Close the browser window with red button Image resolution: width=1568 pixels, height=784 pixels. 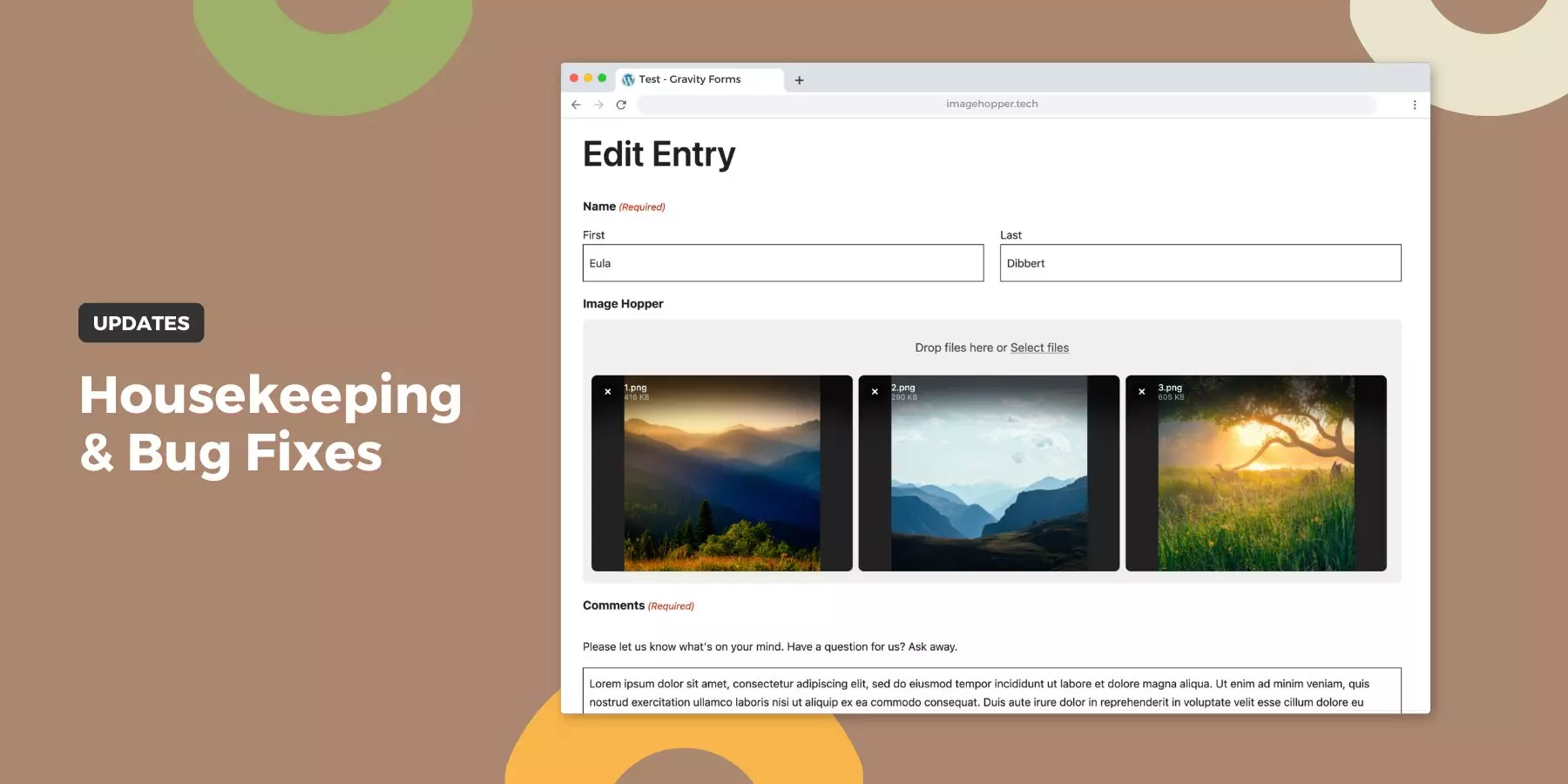(574, 78)
